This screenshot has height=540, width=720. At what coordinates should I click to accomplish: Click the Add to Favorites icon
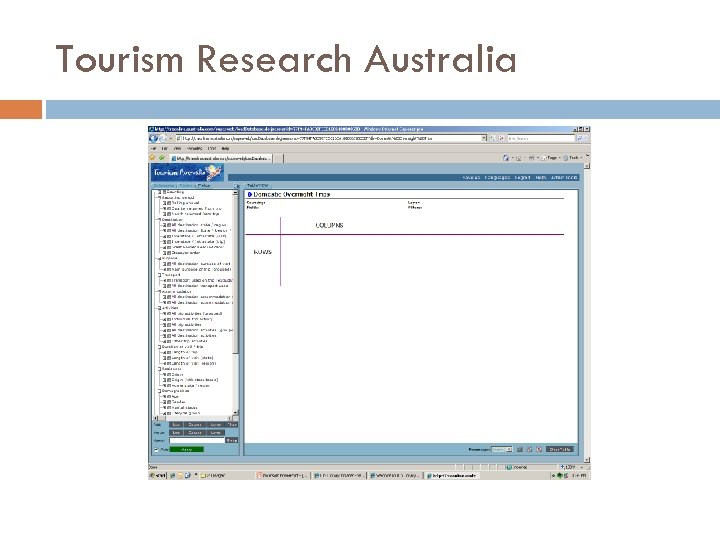tap(162, 158)
